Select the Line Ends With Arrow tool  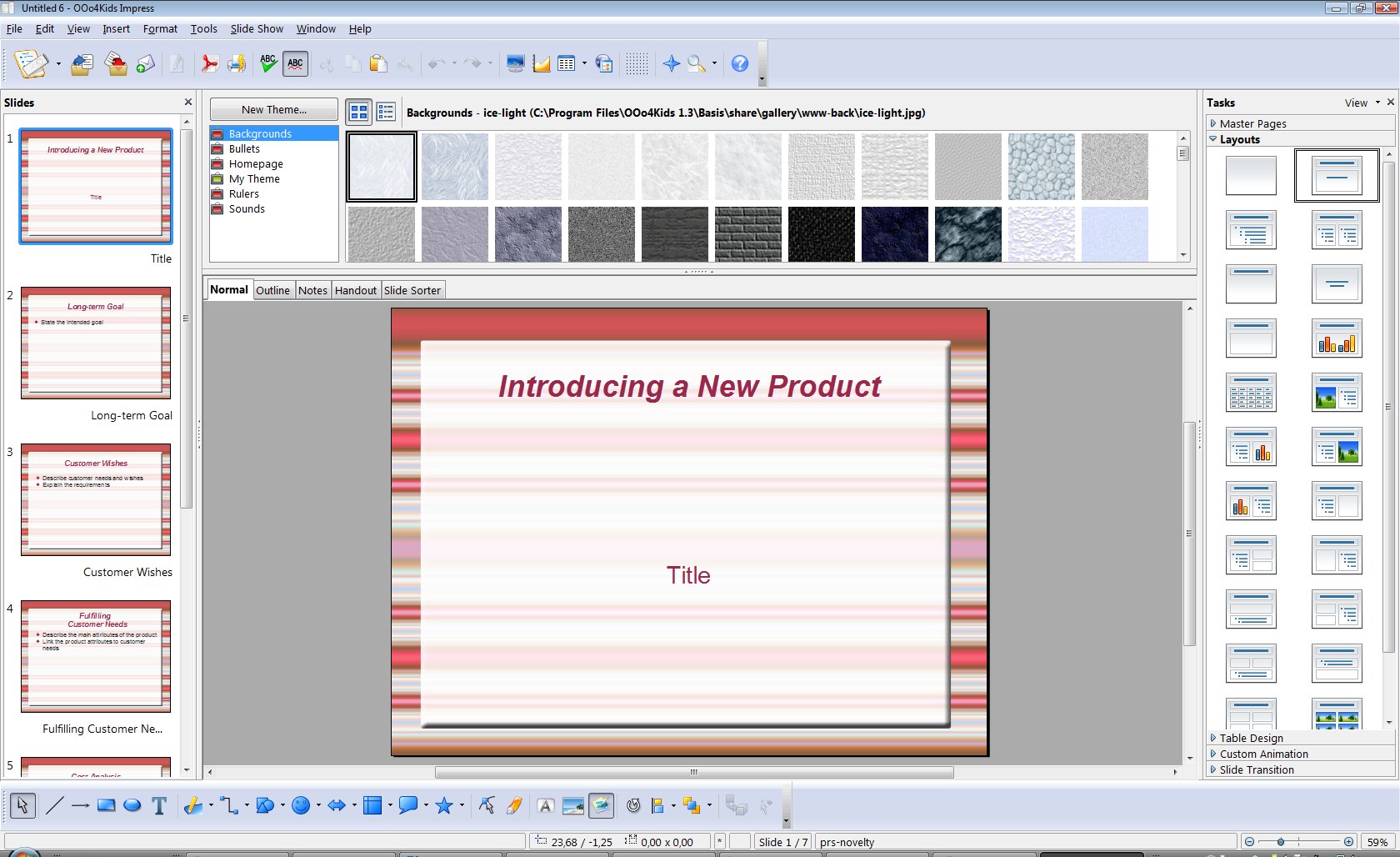[x=80, y=805]
